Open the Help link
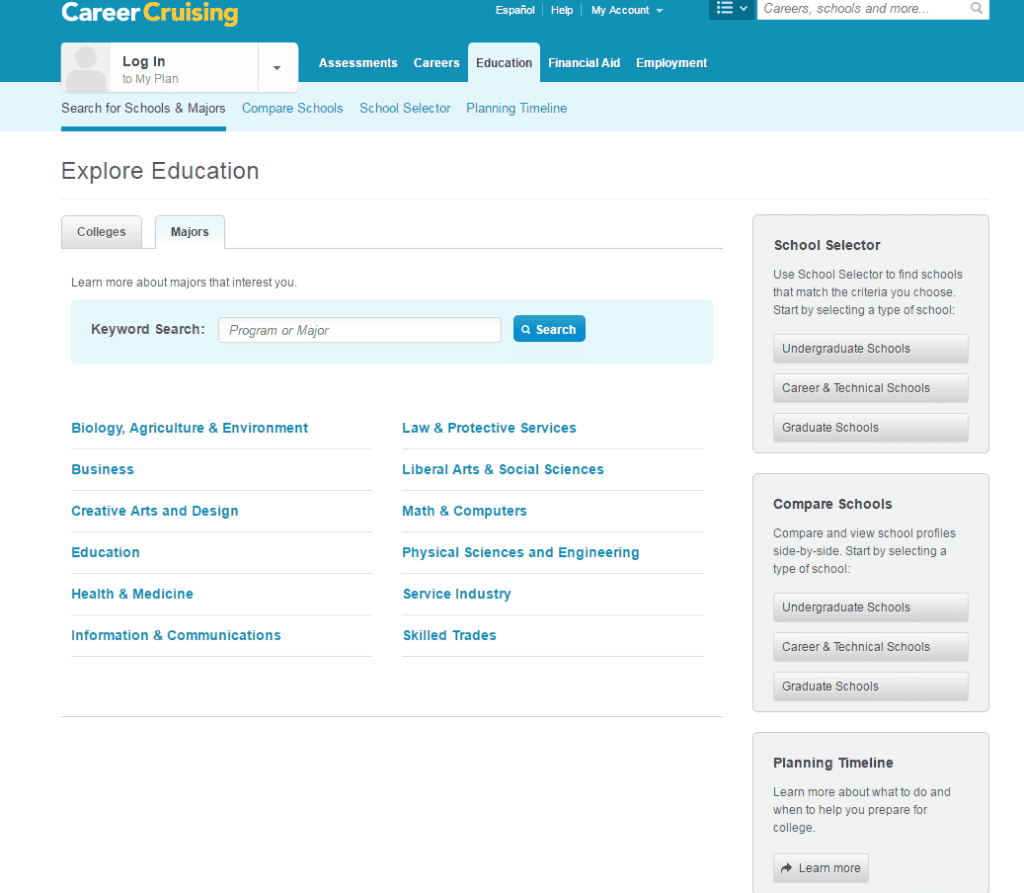The image size is (1024, 893). 562,10
